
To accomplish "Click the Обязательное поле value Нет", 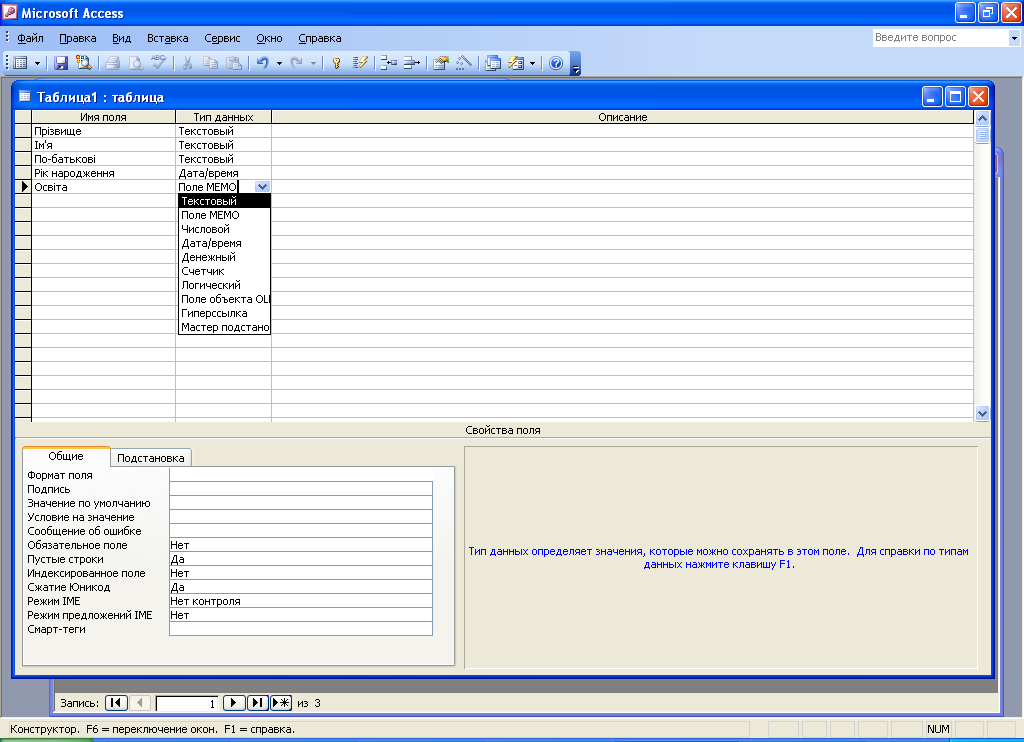I will [x=301, y=545].
